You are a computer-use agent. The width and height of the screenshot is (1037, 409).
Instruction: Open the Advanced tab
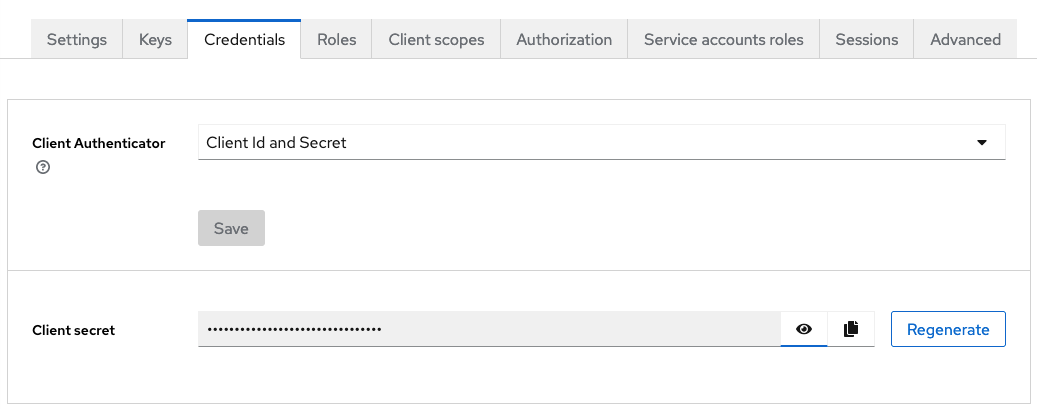965,40
